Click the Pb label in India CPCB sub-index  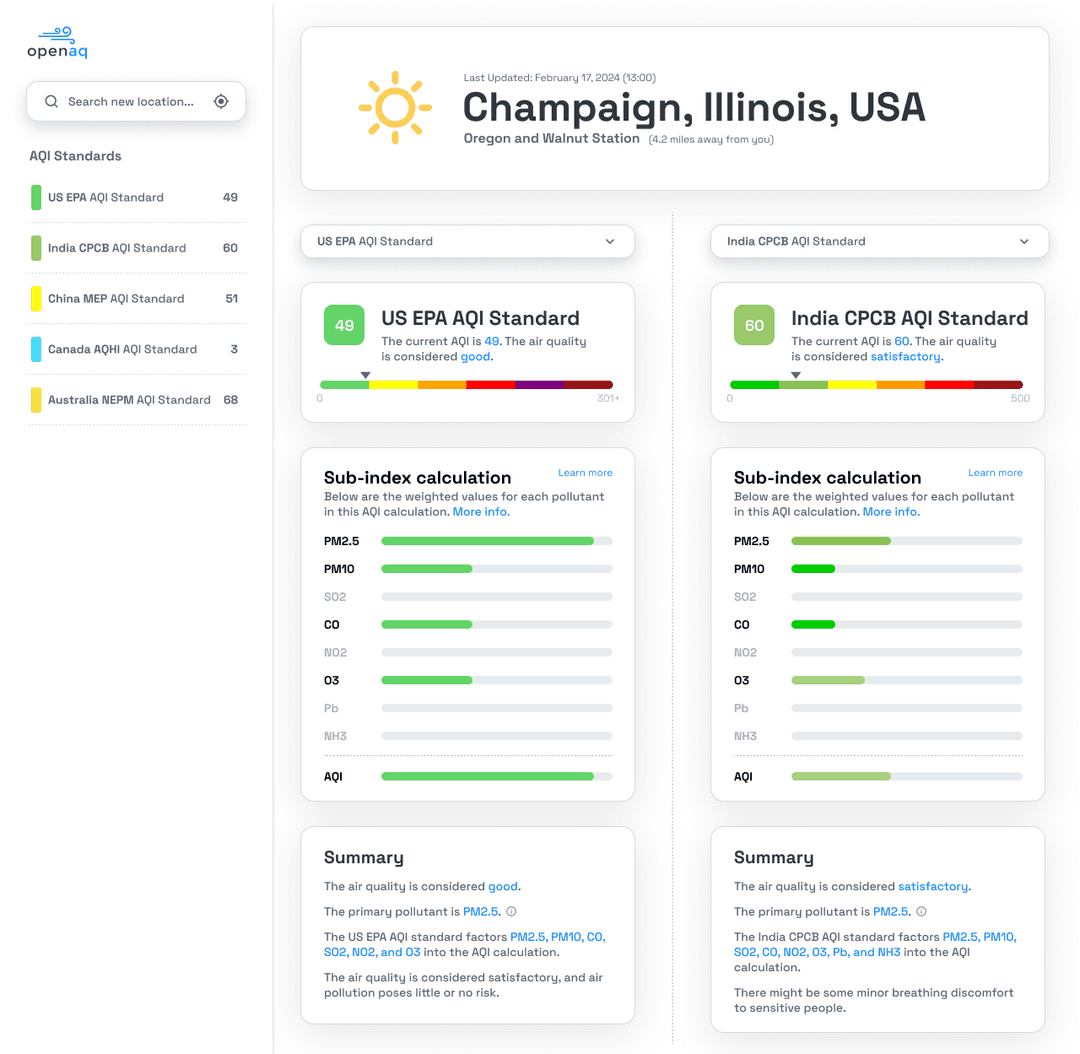pyautogui.click(x=741, y=708)
